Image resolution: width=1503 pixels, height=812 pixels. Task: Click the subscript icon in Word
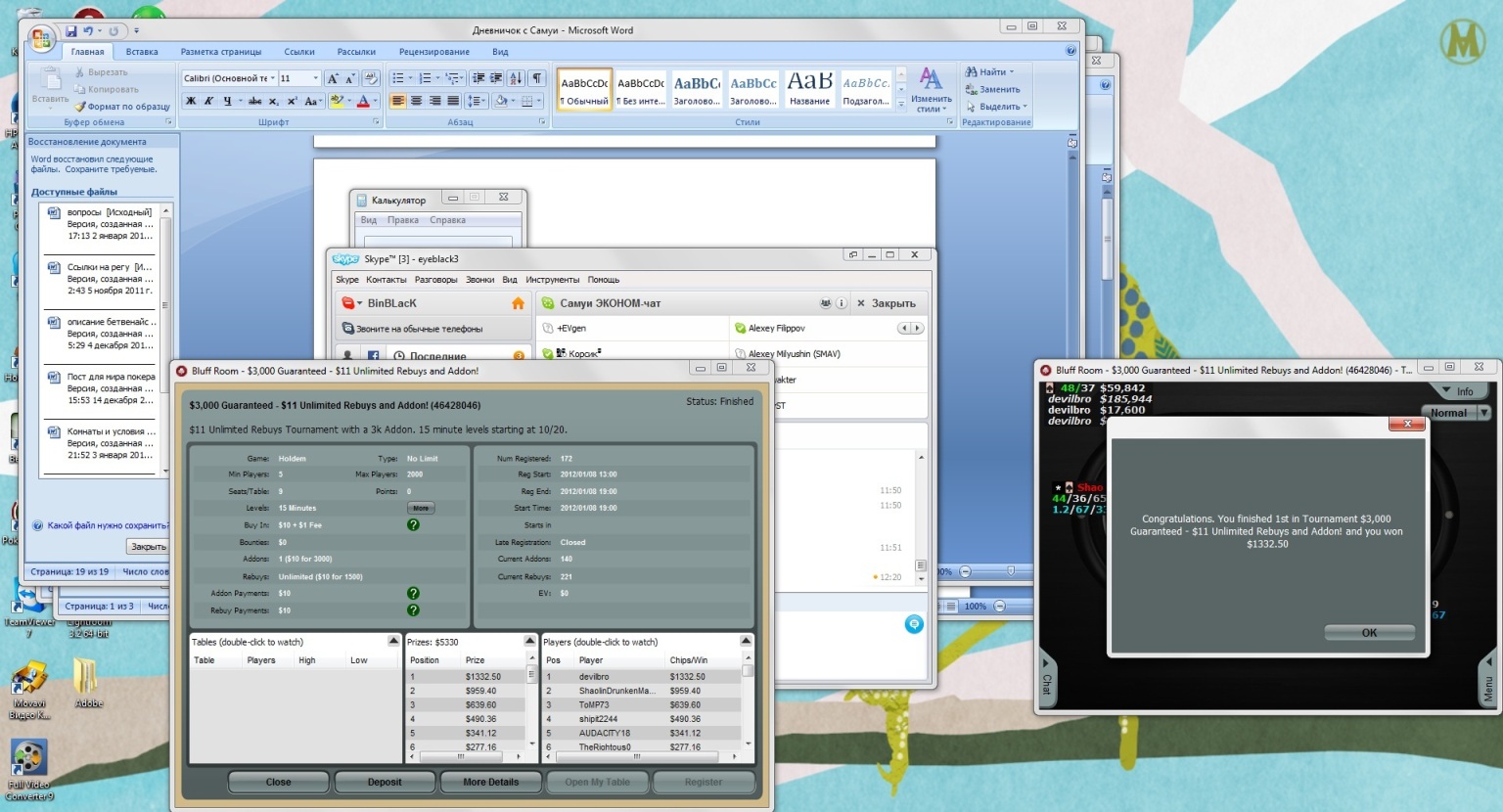pos(274,101)
